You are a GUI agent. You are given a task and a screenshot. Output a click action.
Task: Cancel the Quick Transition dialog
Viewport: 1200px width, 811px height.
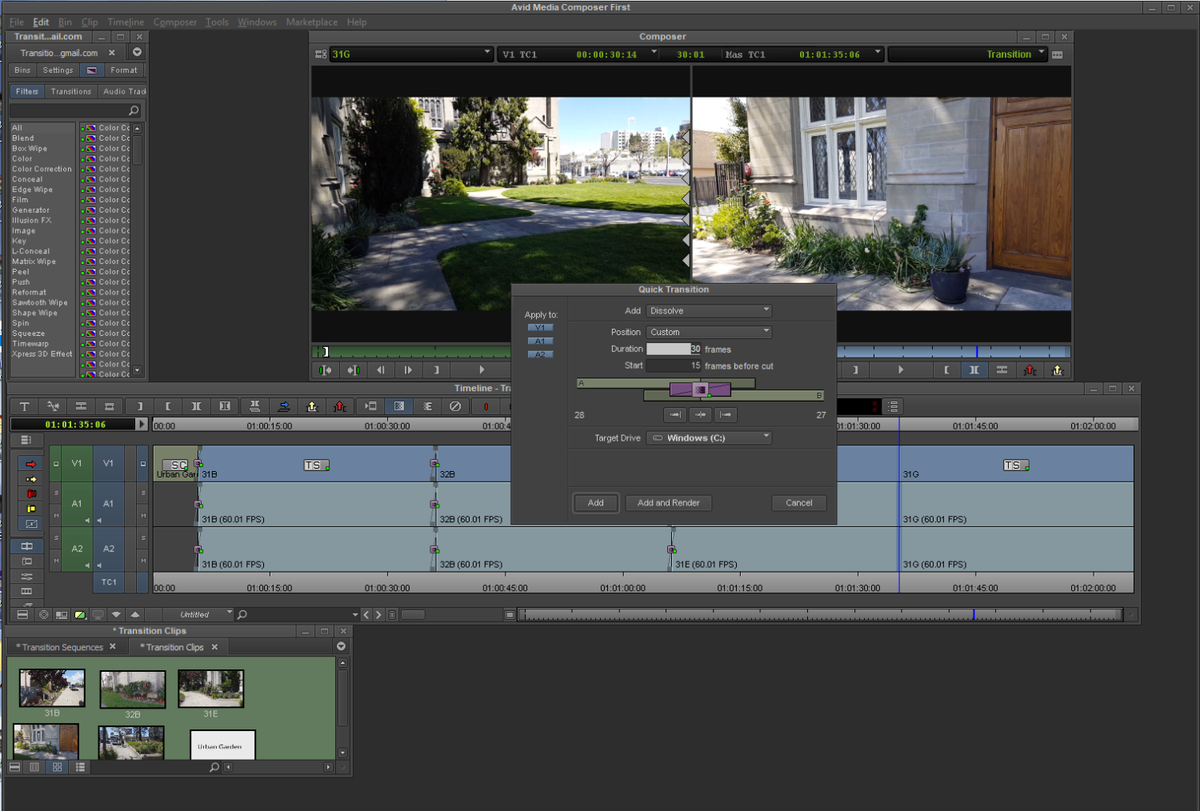798,503
